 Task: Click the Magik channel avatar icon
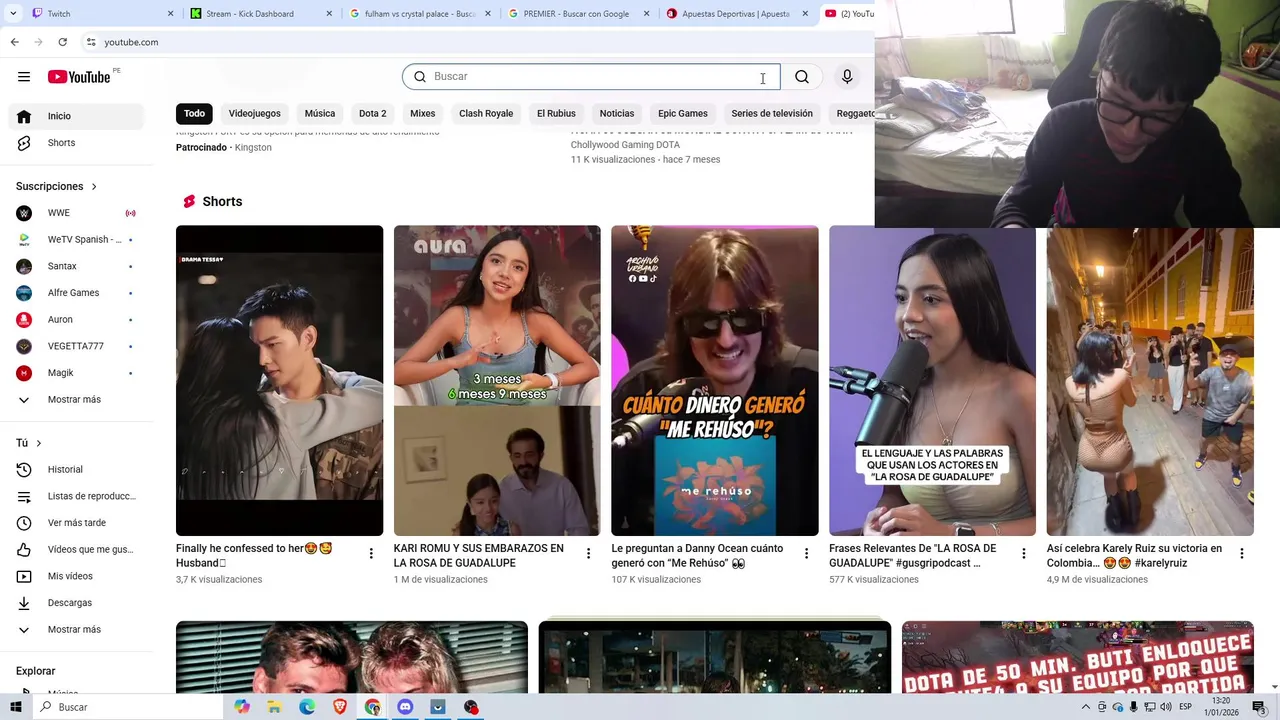(24, 373)
